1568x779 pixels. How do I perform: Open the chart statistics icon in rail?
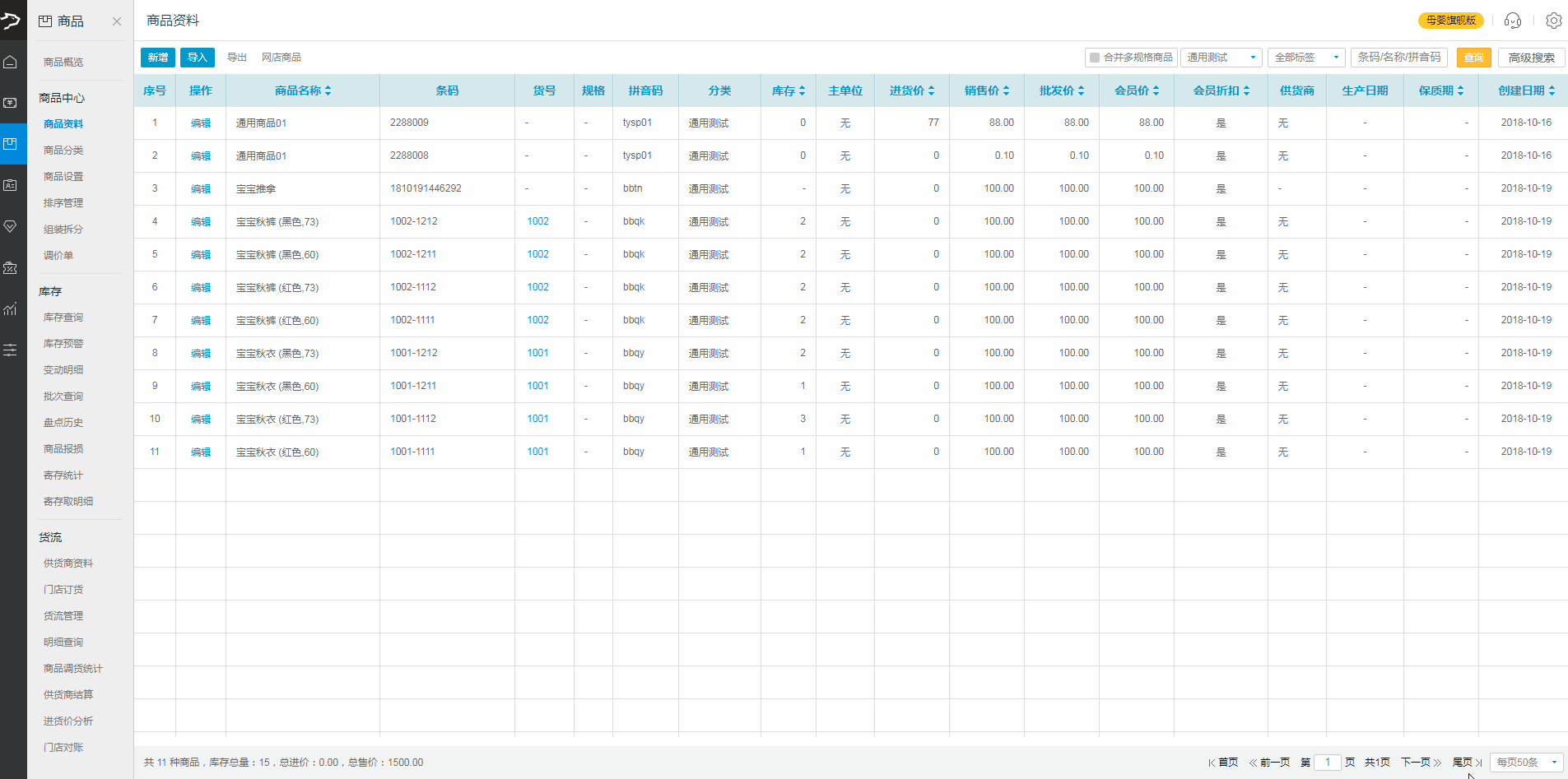click(10, 309)
